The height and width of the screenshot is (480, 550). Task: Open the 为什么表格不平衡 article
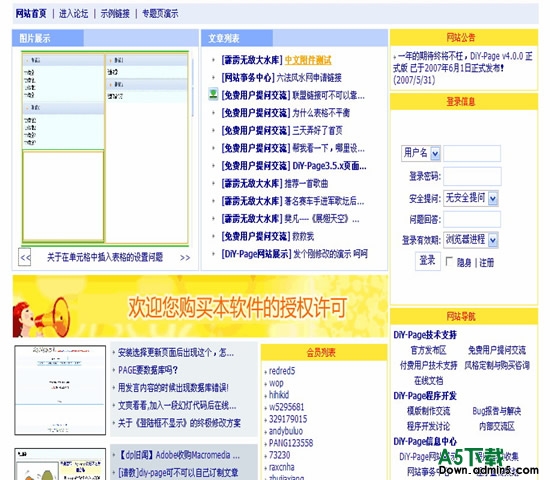coord(321,113)
